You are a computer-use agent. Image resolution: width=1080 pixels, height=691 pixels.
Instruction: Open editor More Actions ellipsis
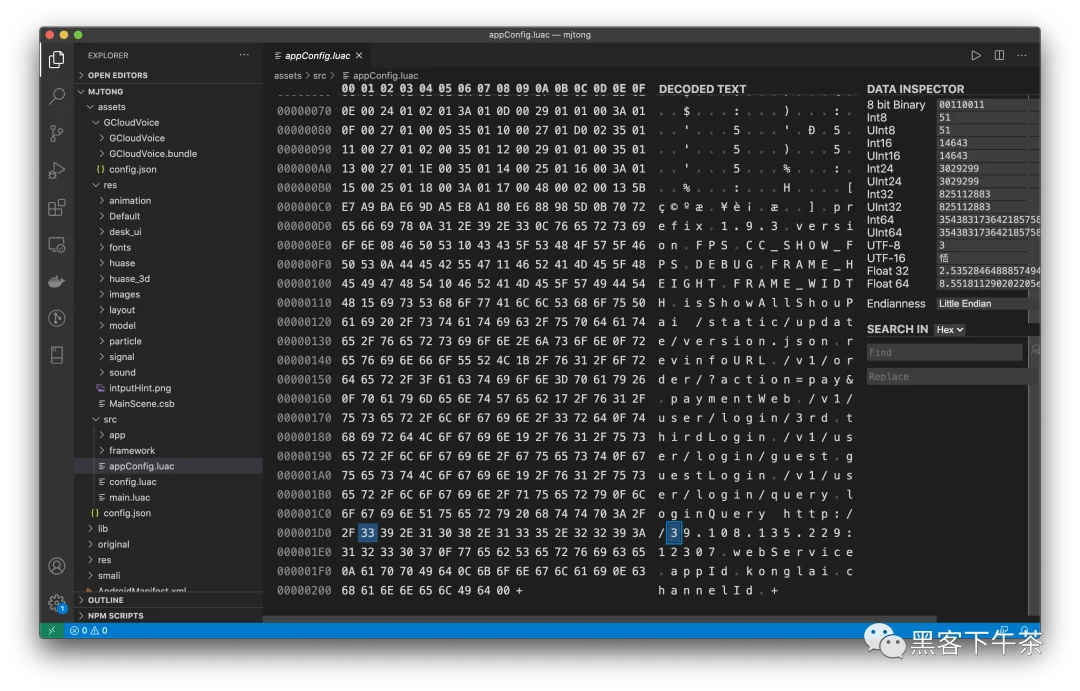pos(1022,55)
